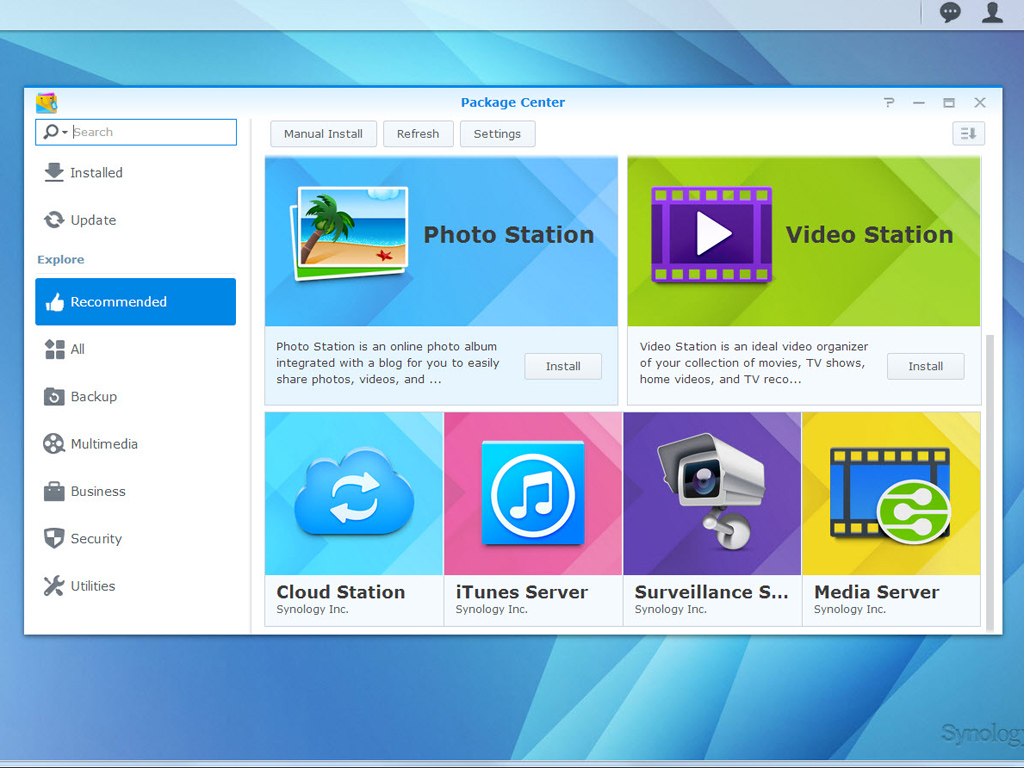Open Package Center Settings button
Screen dimensions: 1024x768
(497, 134)
